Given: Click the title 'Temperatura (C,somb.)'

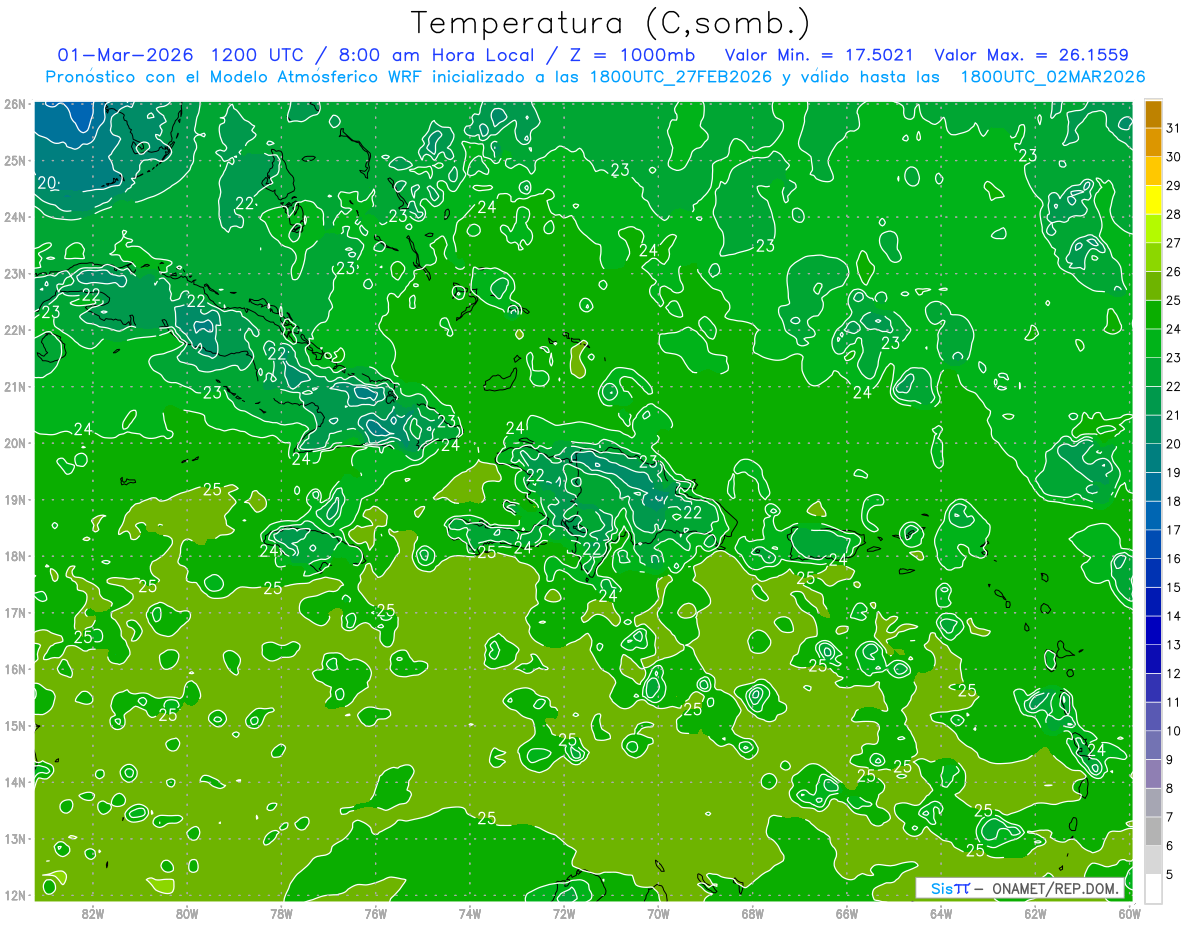Looking at the screenshot, I should click(611, 23).
